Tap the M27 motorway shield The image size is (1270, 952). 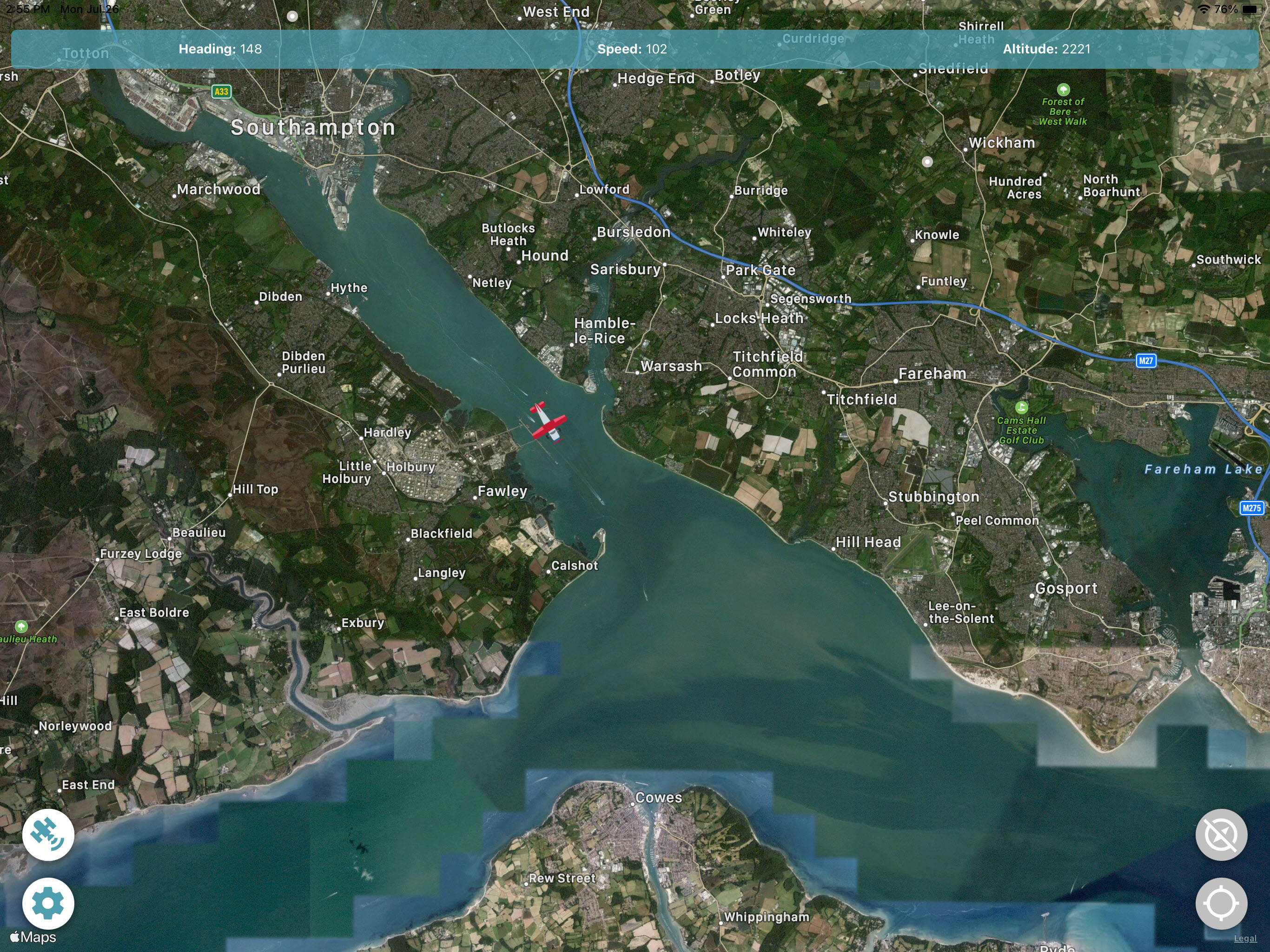[x=1146, y=361]
